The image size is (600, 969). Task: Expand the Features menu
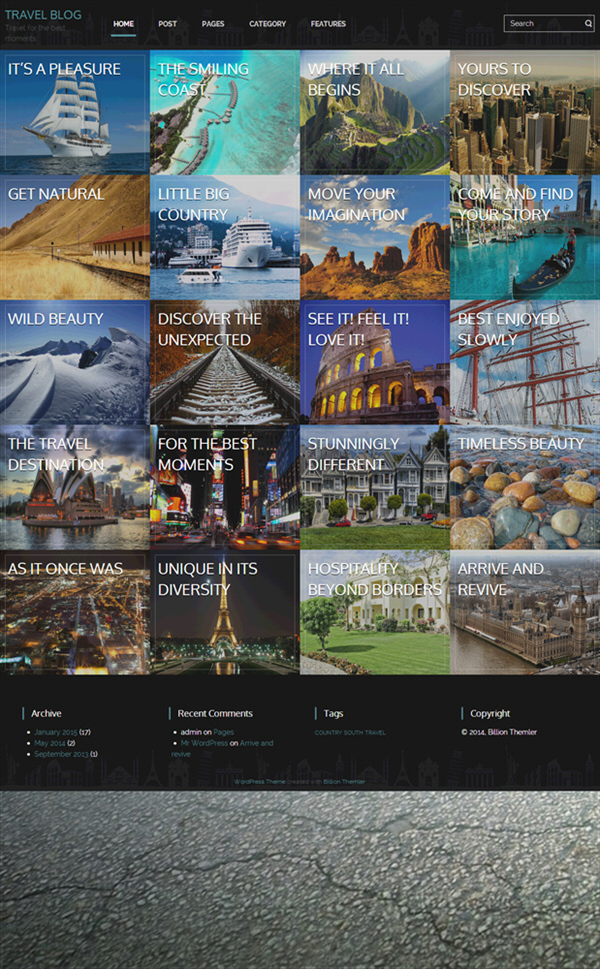coord(328,24)
